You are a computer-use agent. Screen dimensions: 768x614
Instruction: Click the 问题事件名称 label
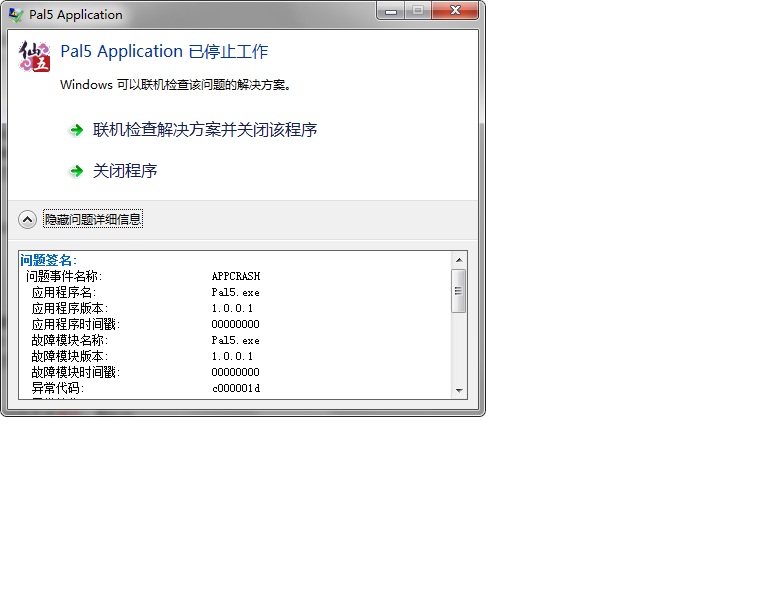click(64, 276)
